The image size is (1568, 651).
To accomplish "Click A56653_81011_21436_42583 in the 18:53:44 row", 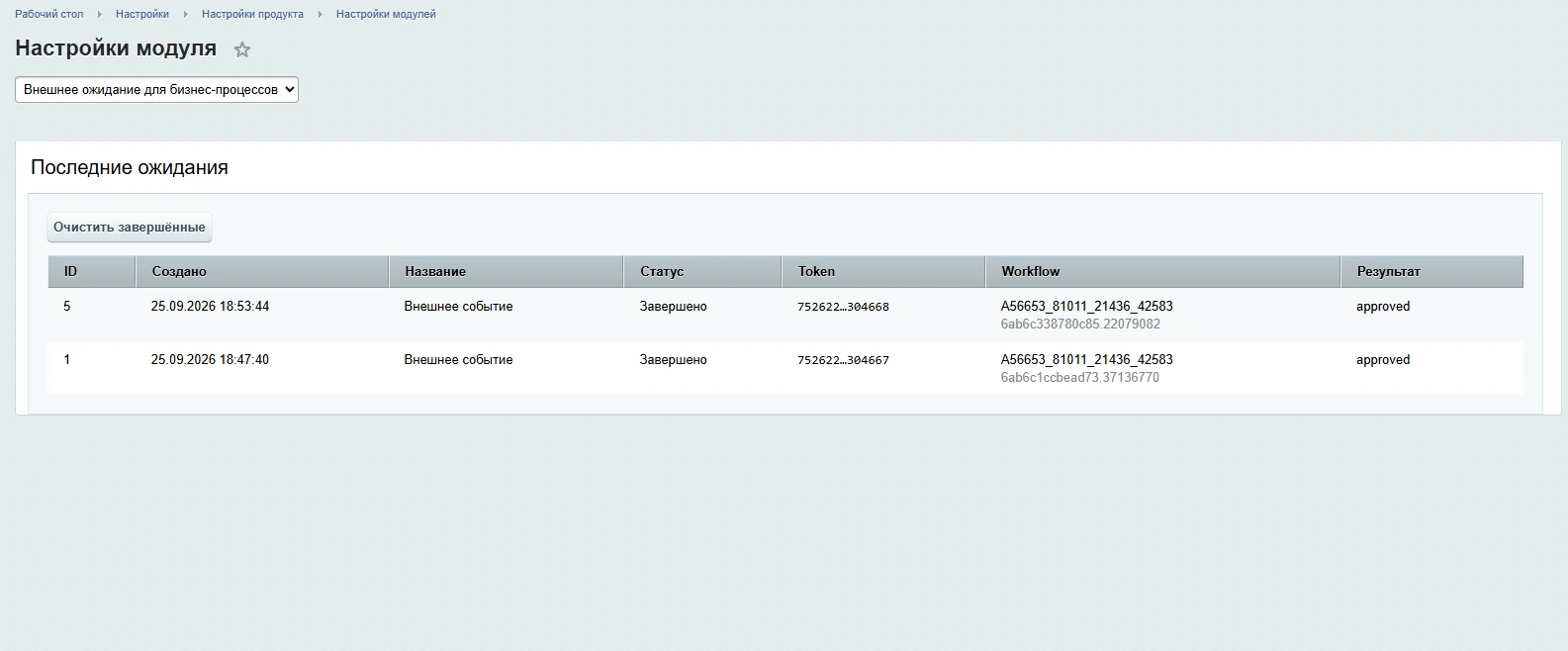I will tap(1087, 307).
